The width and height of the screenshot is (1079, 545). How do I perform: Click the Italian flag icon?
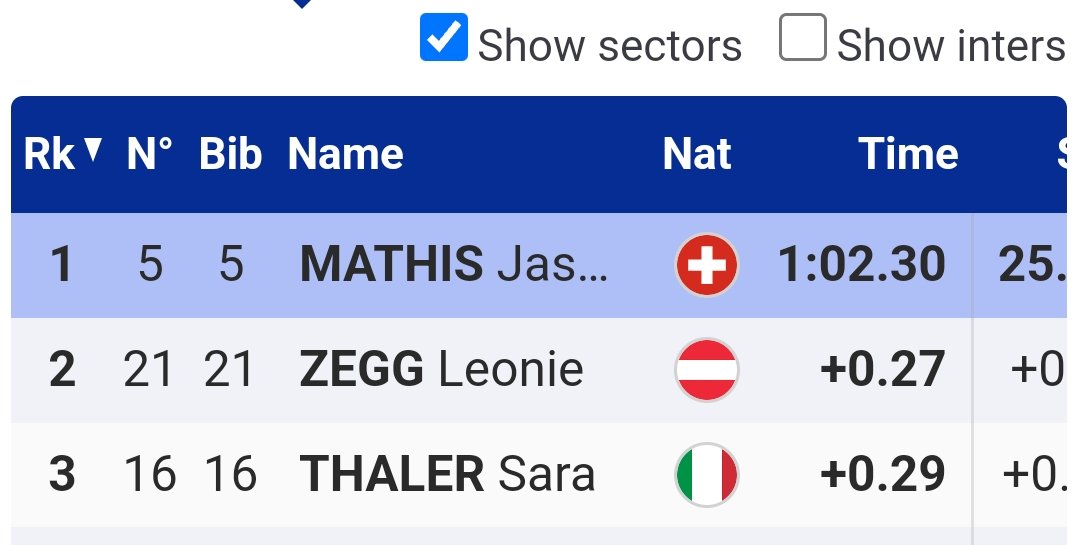click(x=707, y=474)
